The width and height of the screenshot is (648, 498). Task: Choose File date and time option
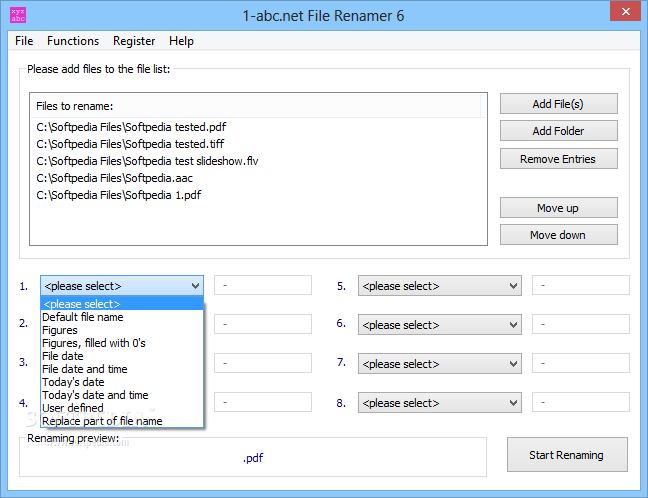(x=122, y=369)
